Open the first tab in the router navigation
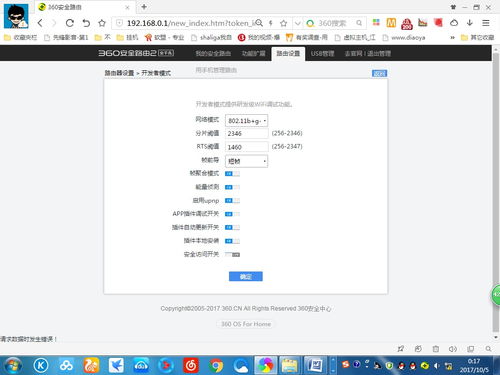 [213, 53]
